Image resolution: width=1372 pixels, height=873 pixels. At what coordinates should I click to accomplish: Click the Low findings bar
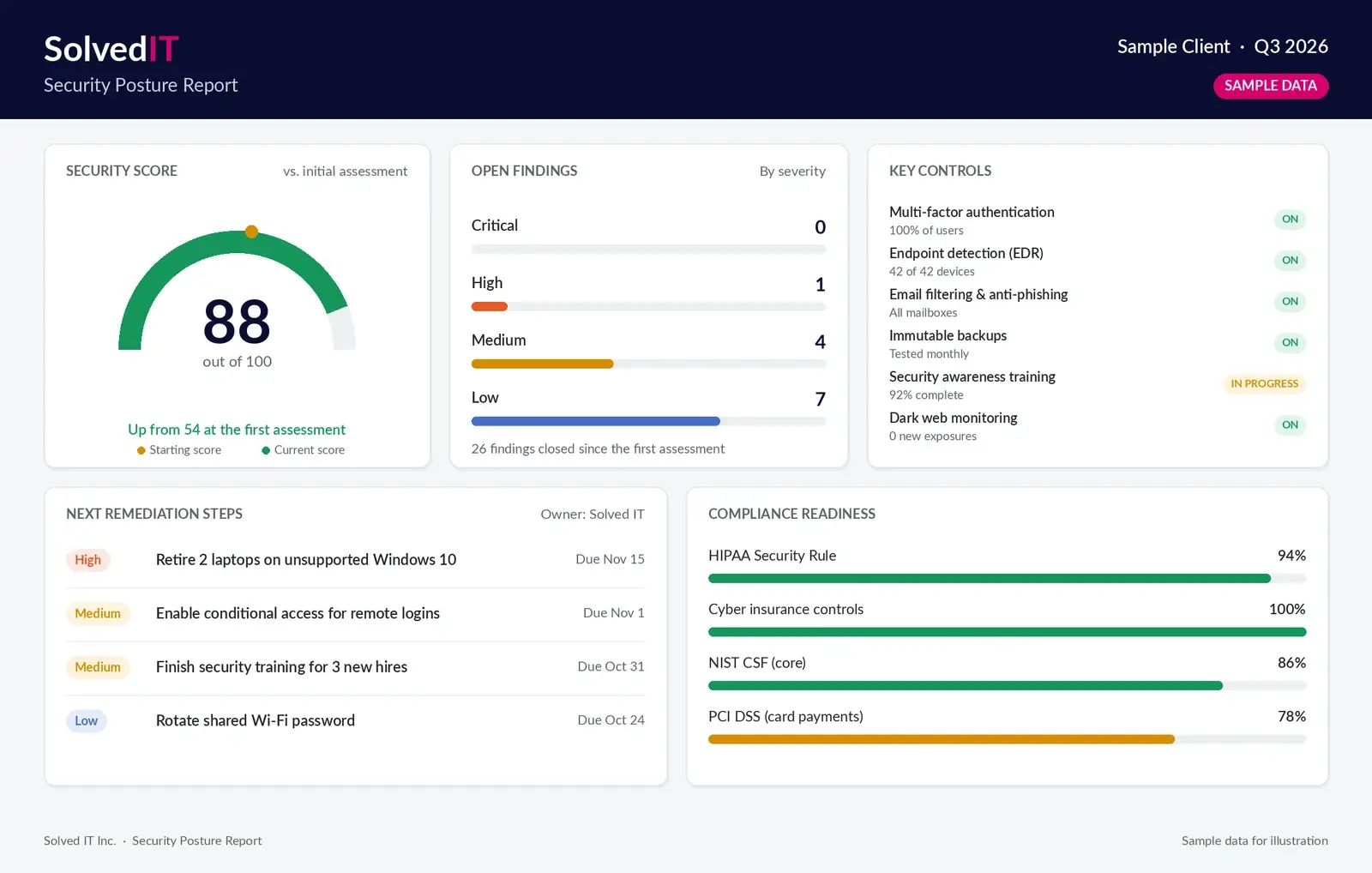point(648,422)
